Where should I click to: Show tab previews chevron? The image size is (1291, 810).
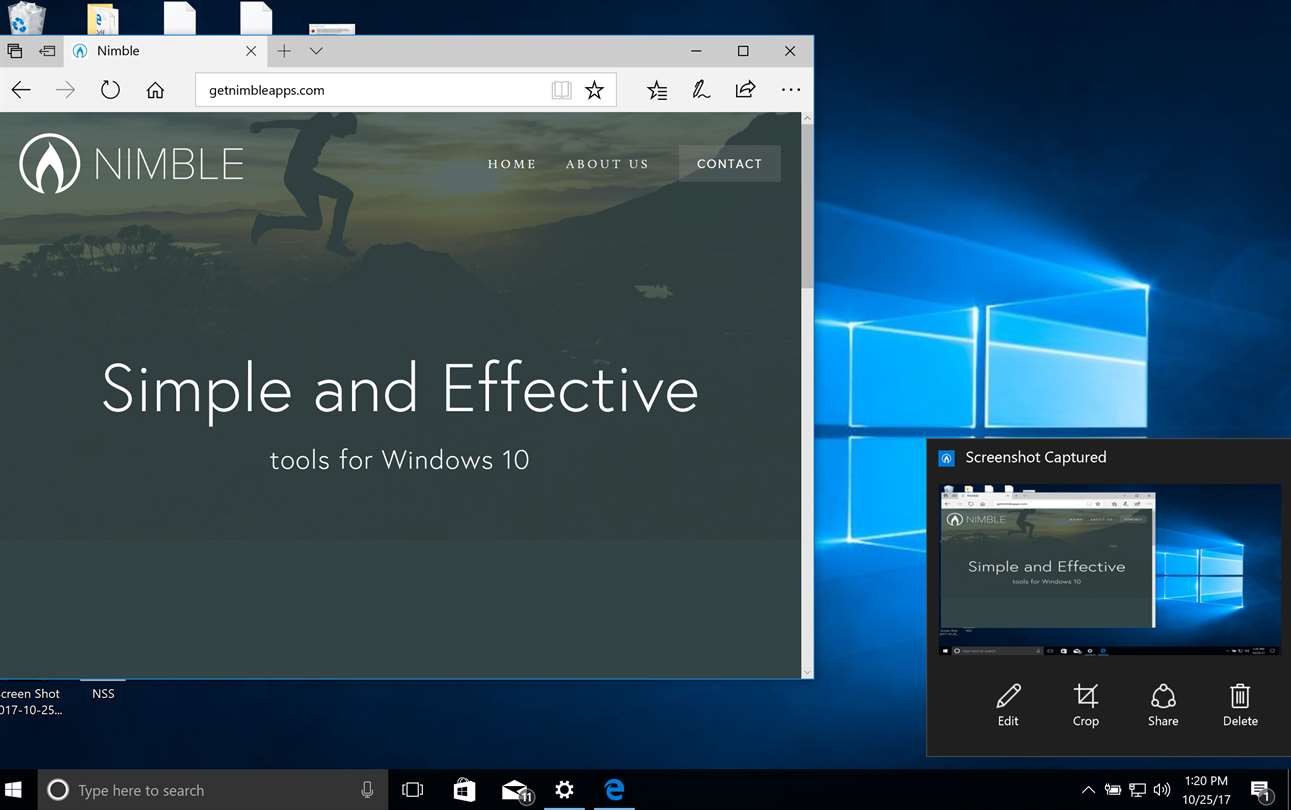(x=316, y=51)
